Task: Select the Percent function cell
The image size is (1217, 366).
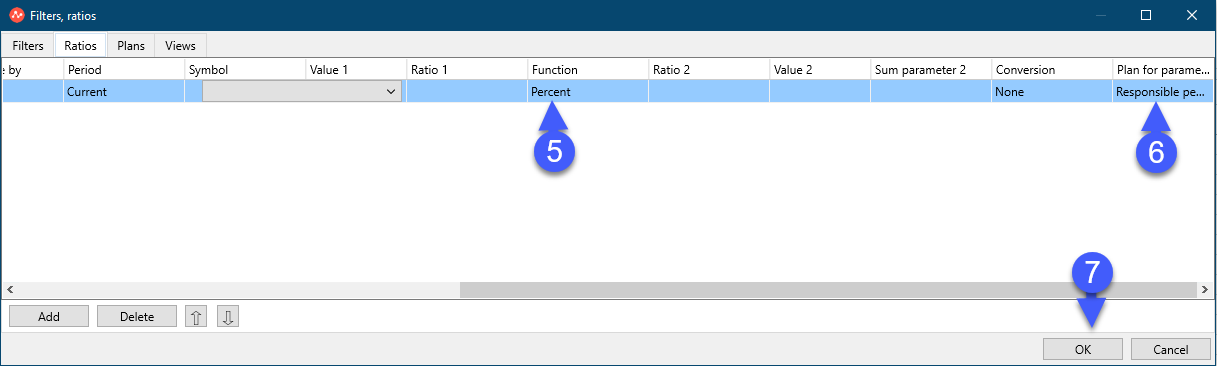Action: tap(588, 91)
